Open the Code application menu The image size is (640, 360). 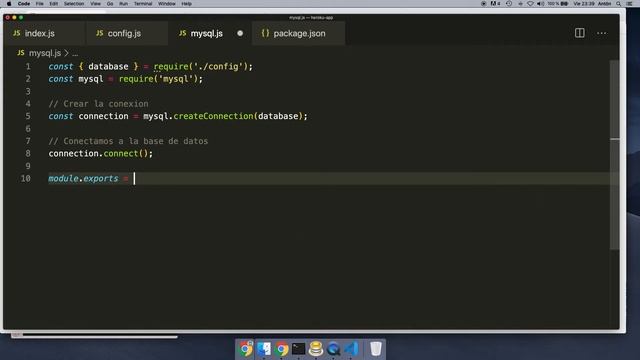pos(24,4)
